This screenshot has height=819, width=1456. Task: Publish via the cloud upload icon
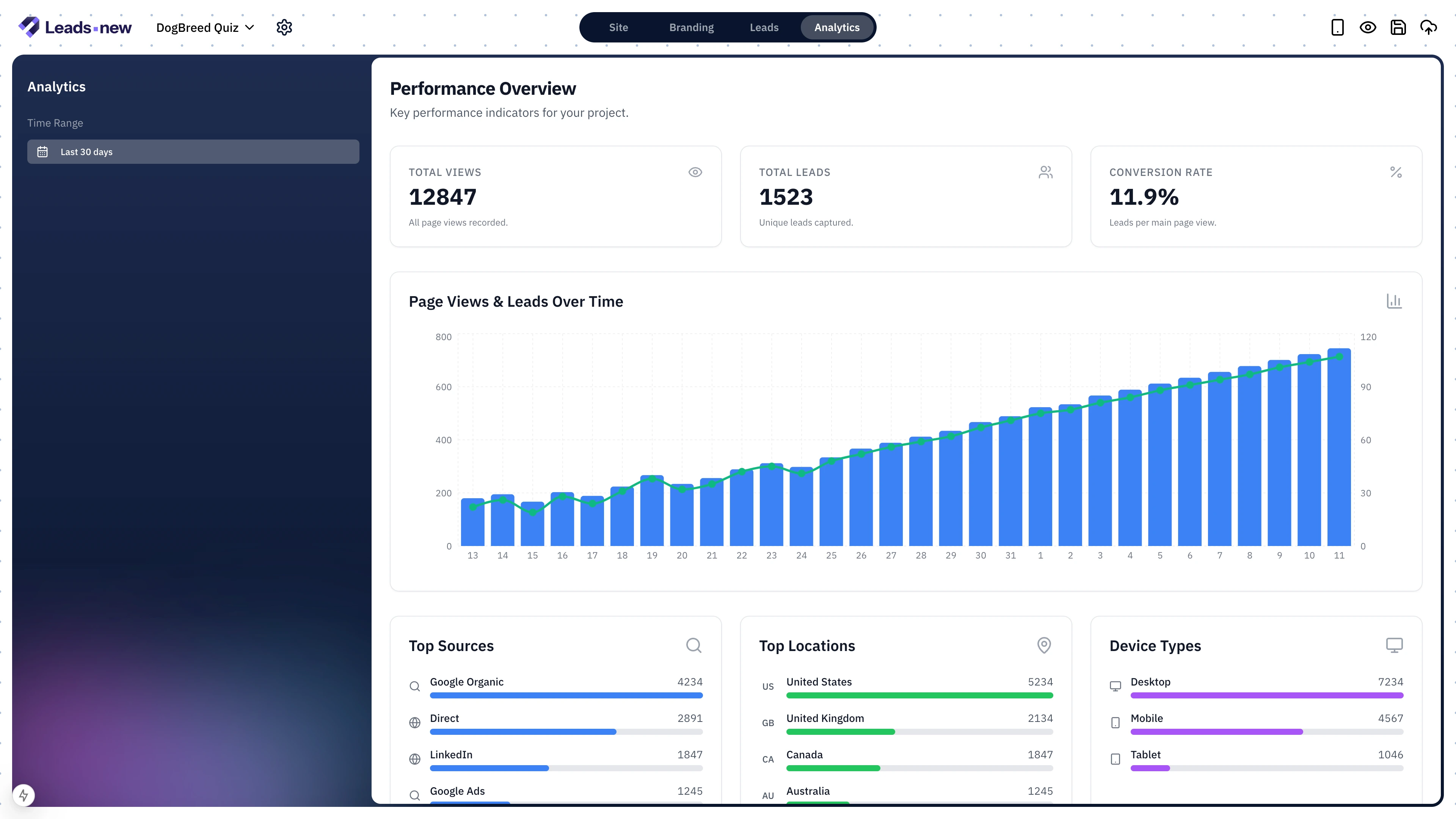[x=1428, y=27]
